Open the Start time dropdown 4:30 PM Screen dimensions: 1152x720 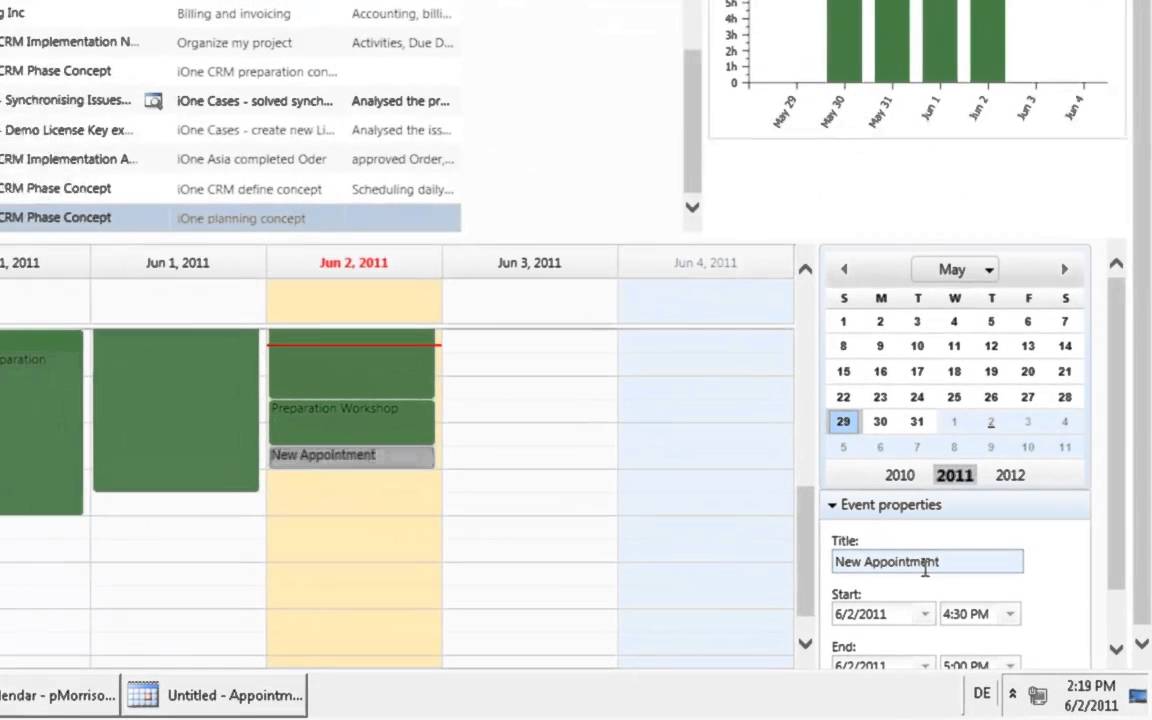(x=1010, y=614)
